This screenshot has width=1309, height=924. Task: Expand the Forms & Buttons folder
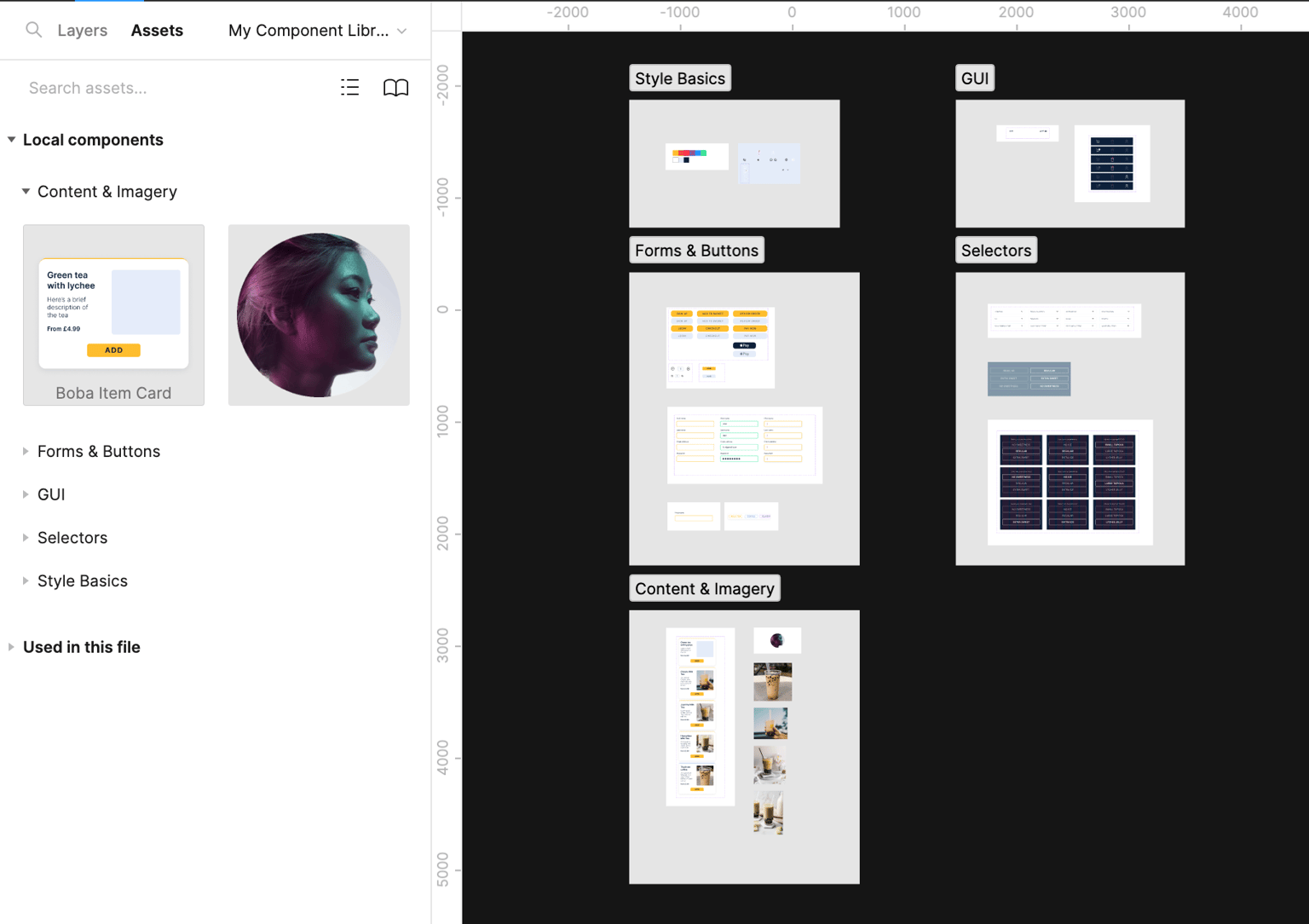coord(26,451)
